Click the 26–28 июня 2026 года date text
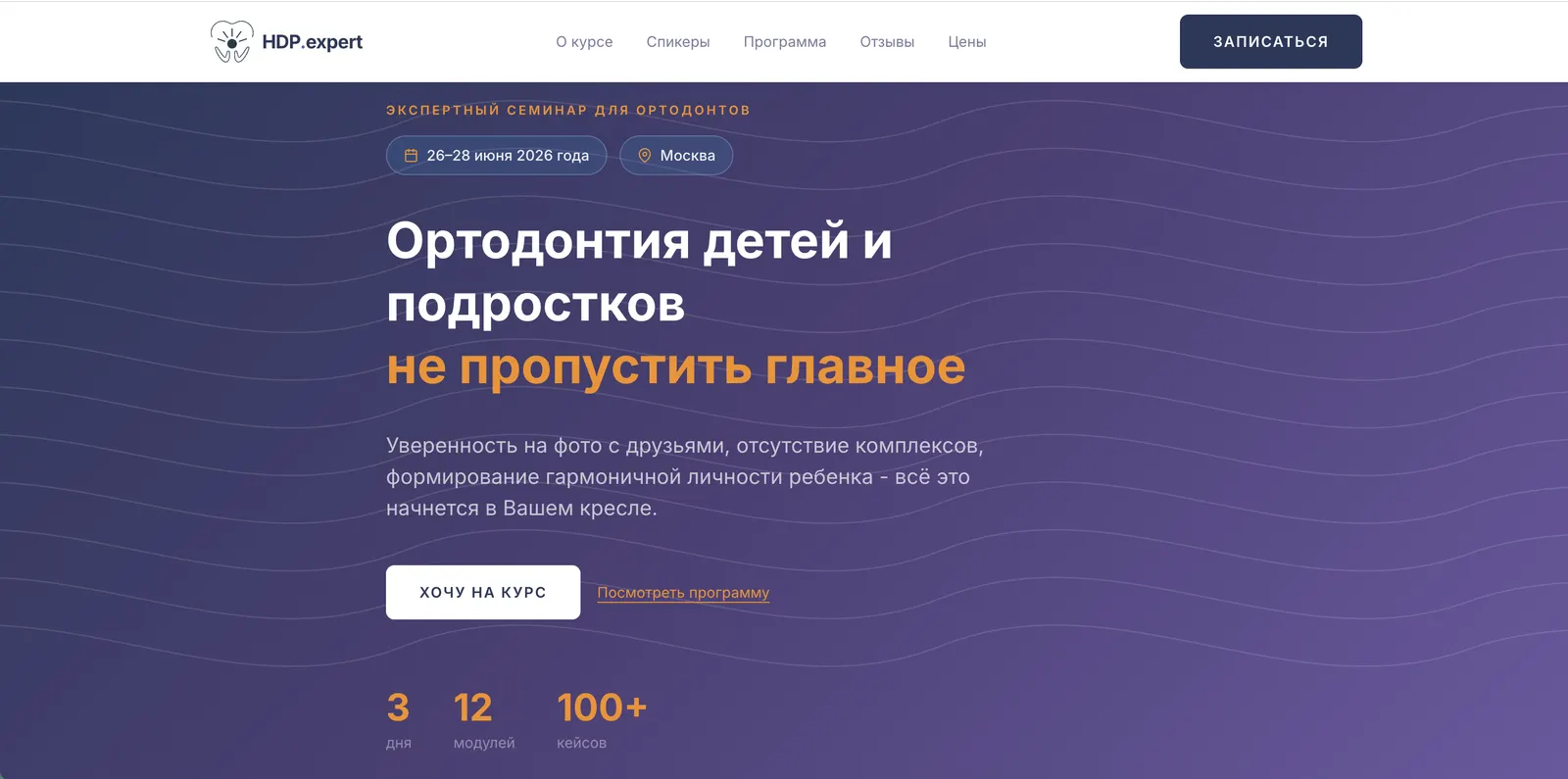Image resolution: width=1568 pixels, height=779 pixels. tap(508, 156)
